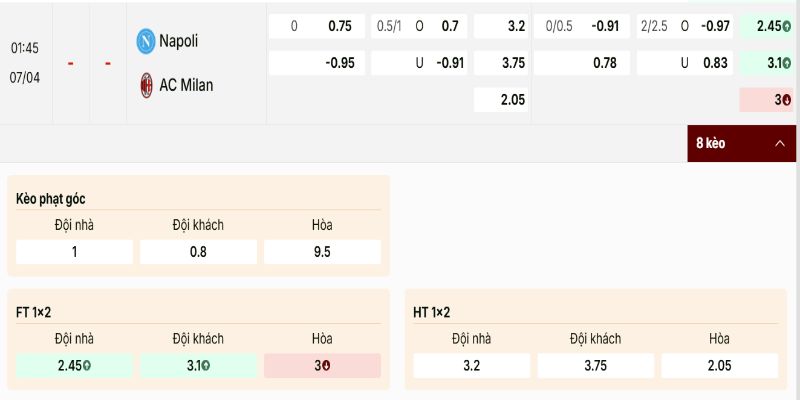Choose Đội nhà 3.2 in the HT 1×2 panel
The image size is (800, 400).
click(x=471, y=366)
